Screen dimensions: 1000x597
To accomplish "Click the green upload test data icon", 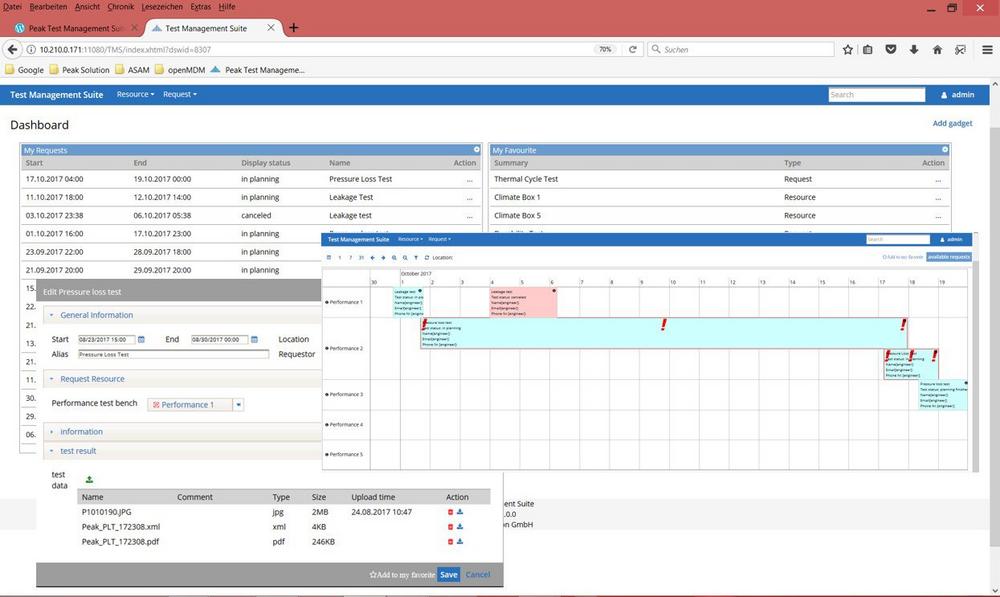I will (89, 480).
